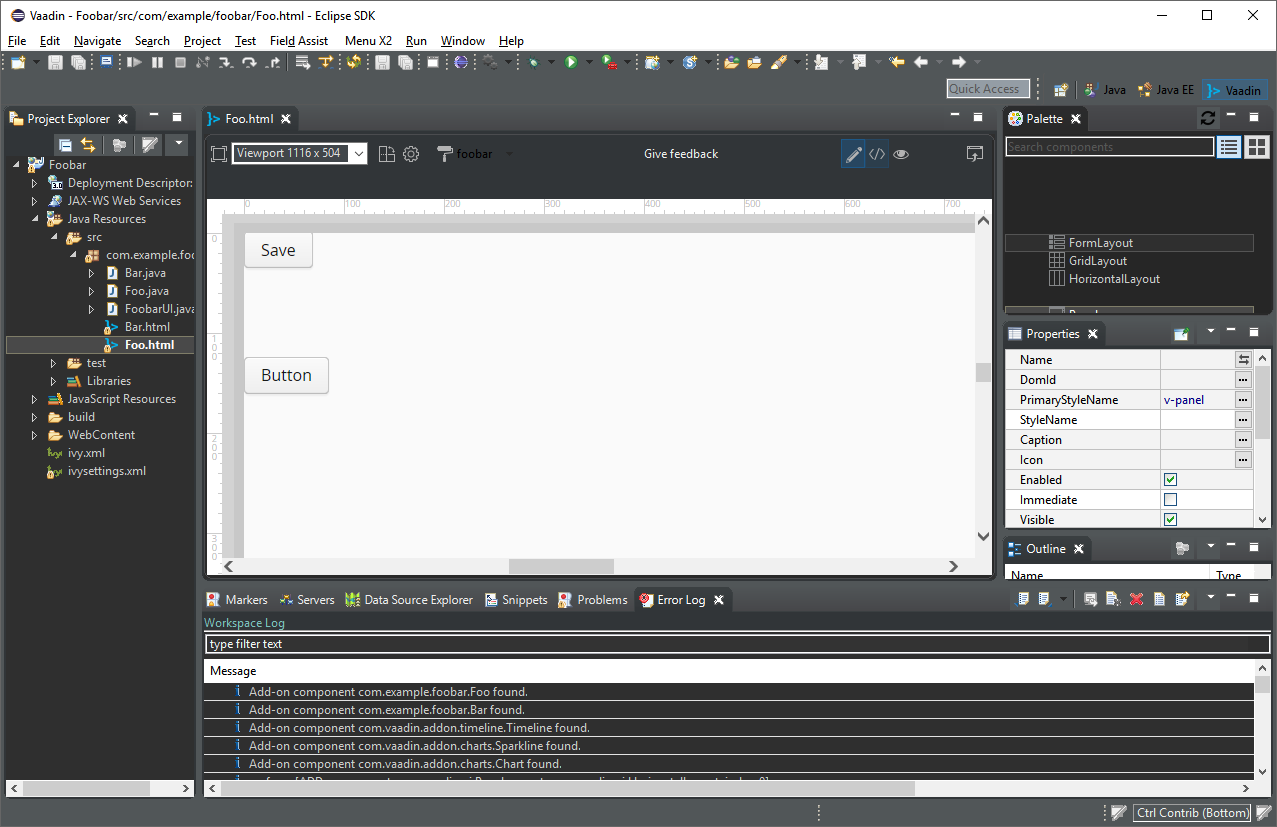Click the Search components field
Image resolution: width=1277 pixels, height=827 pixels.
coord(1109,147)
